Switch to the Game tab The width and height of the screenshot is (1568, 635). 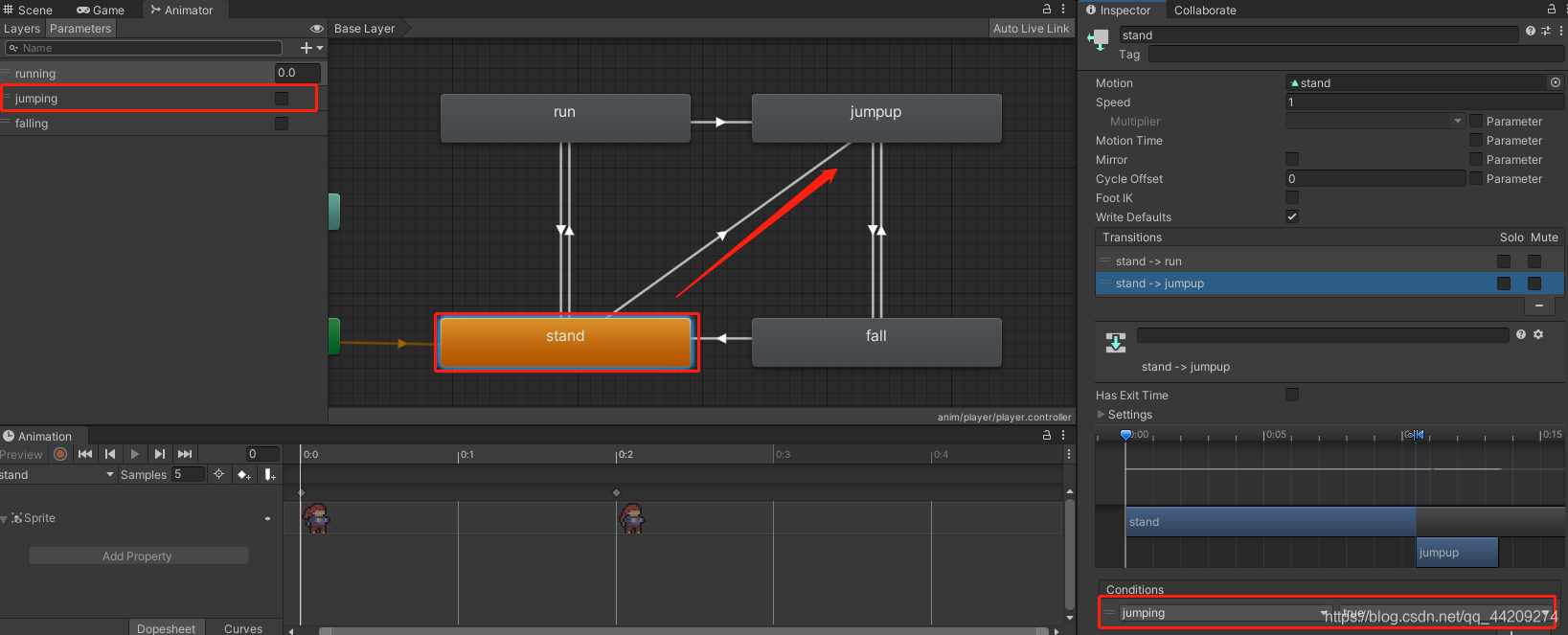click(101, 10)
